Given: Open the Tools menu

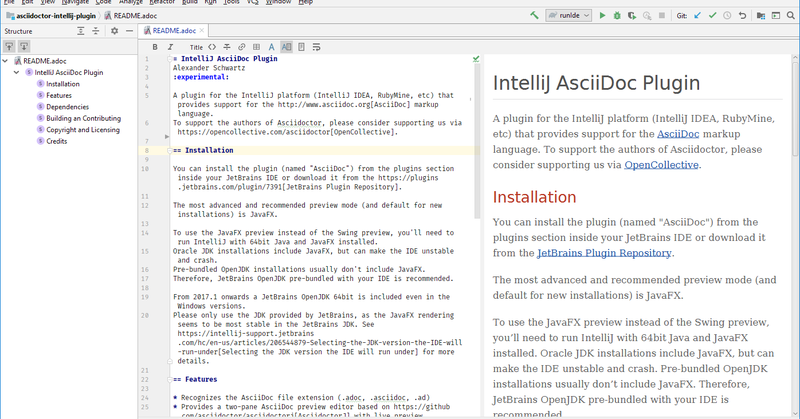Looking at the screenshot, I should point(231,2).
